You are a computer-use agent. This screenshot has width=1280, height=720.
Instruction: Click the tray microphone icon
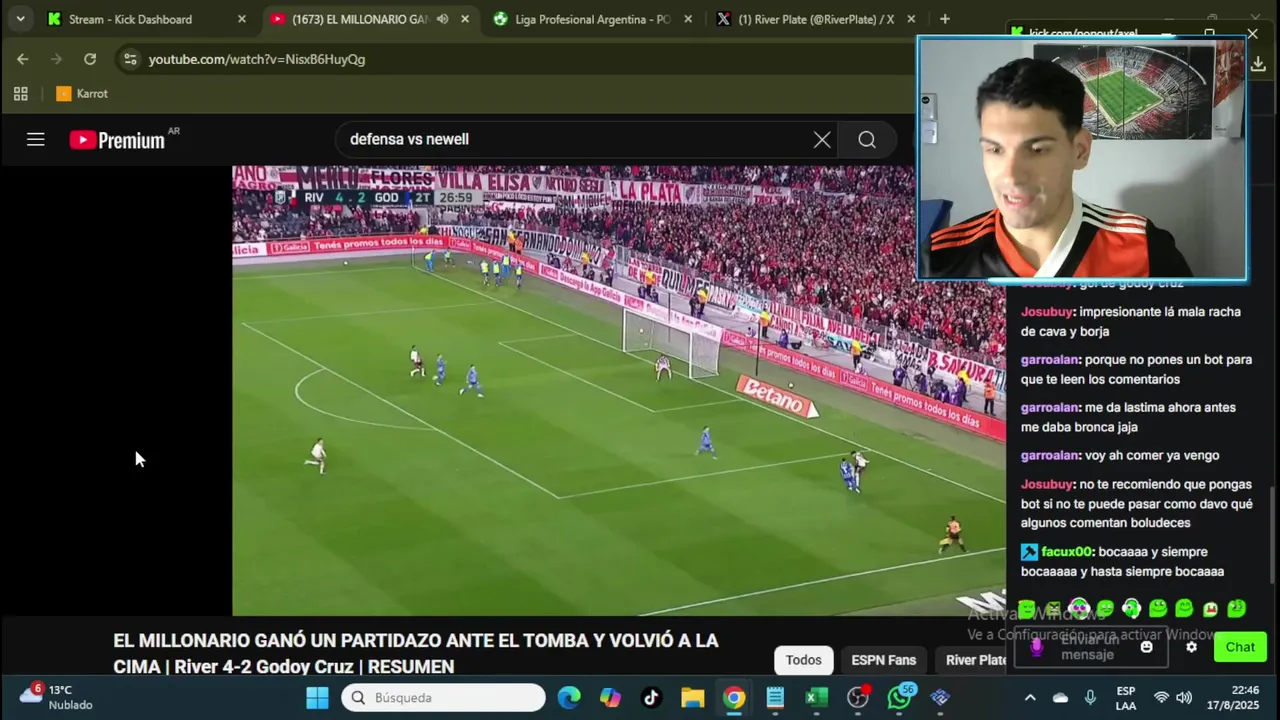click(1090, 698)
